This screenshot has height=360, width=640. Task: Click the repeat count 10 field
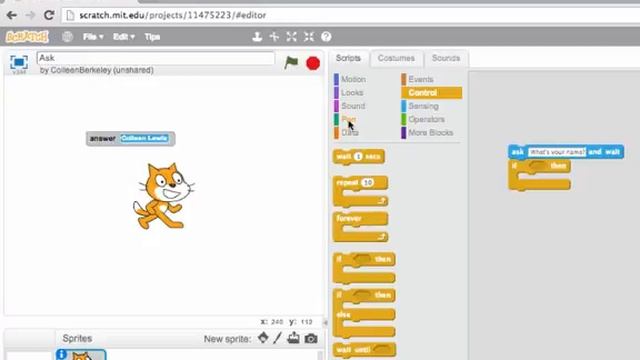coord(368,182)
